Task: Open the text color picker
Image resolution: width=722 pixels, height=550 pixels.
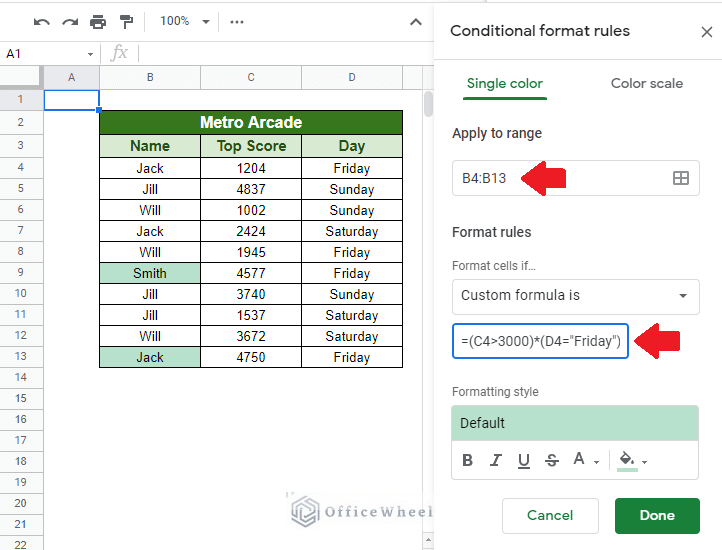Action: click(x=586, y=460)
